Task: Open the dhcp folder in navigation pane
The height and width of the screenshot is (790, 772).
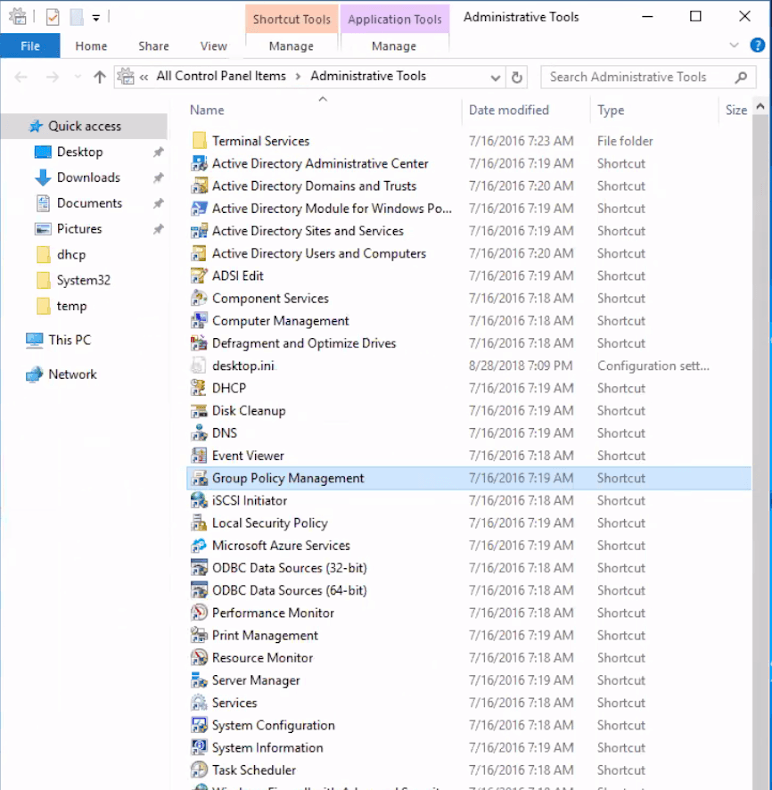Action: pyautogui.click(x=71, y=254)
